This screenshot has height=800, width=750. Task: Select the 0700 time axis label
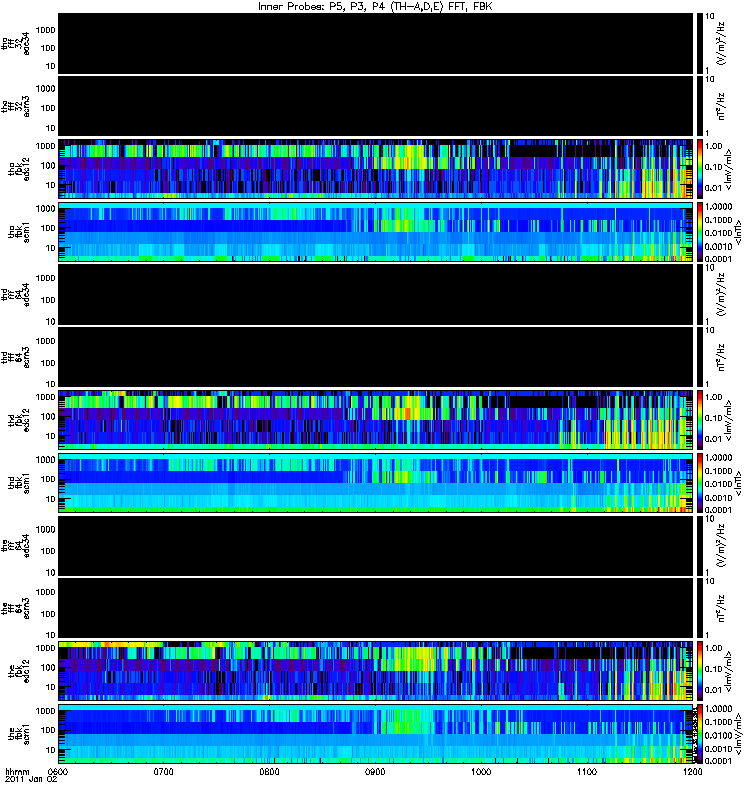click(163, 771)
